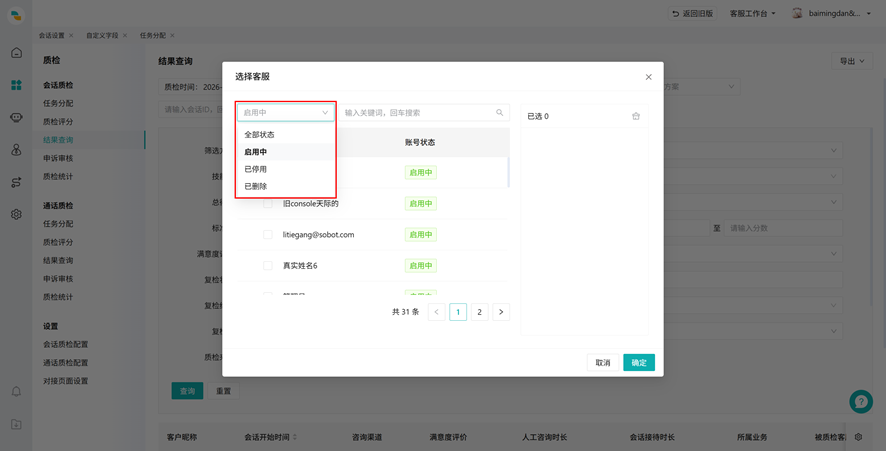This screenshot has height=451, width=886.
Task: Switch to the 自定义字段 tab
Action: pos(102,35)
